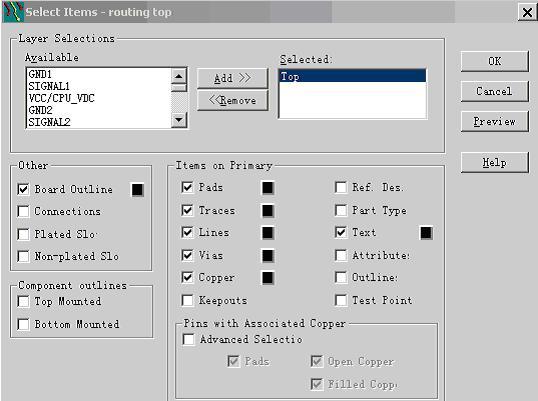Enable Advanced Selection checkbox
Viewport: 538px width, 401px height.
pos(188,340)
